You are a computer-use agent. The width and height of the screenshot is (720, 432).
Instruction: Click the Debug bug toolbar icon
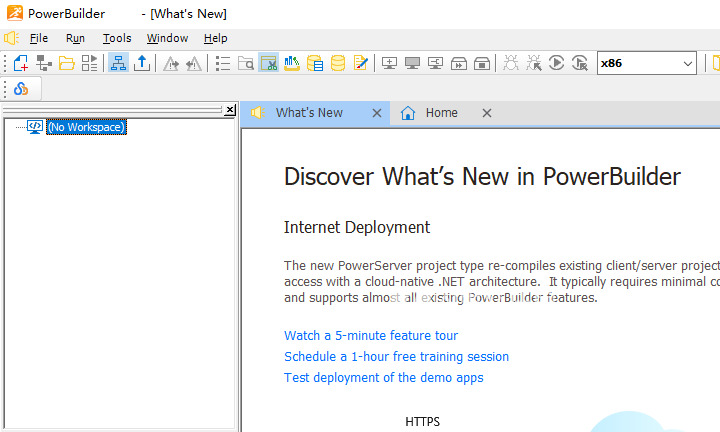point(511,63)
